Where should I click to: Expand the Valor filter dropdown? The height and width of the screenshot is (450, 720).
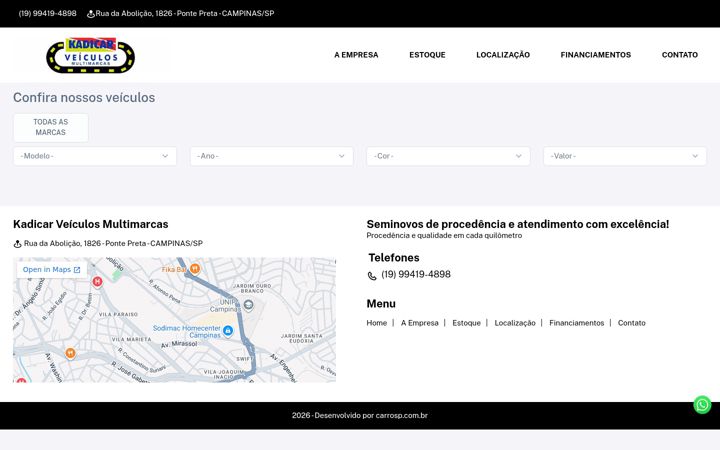click(x=625, y=156)
